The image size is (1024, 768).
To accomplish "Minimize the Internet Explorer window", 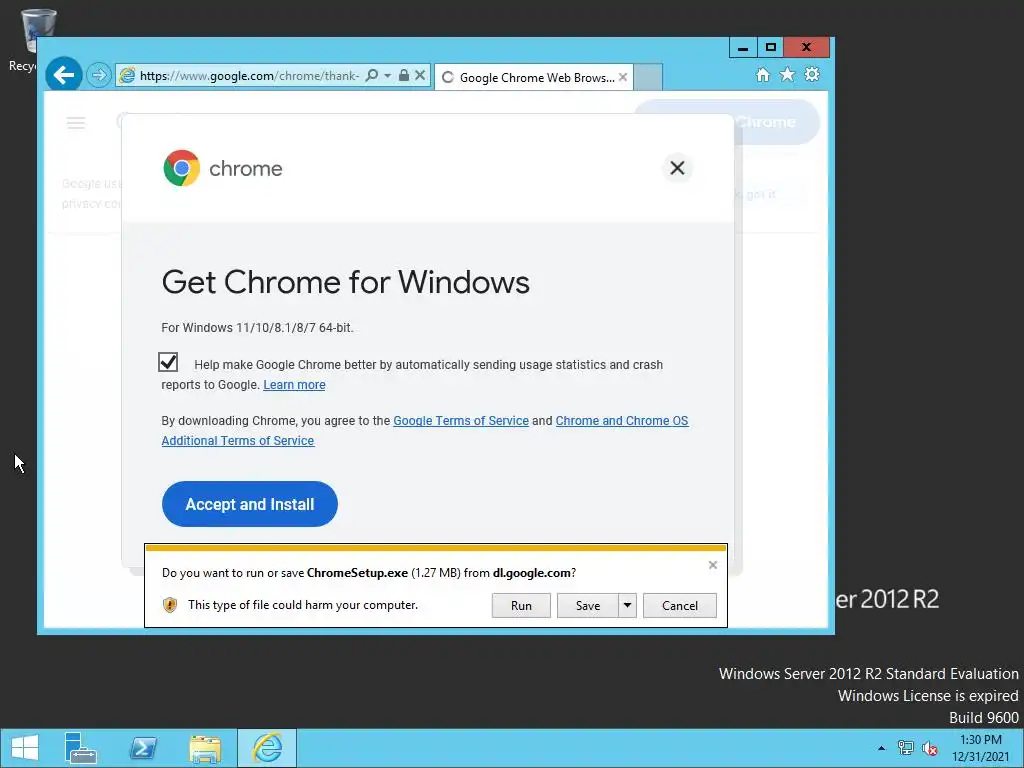I will pyautogui.click(x=743, y=48).
